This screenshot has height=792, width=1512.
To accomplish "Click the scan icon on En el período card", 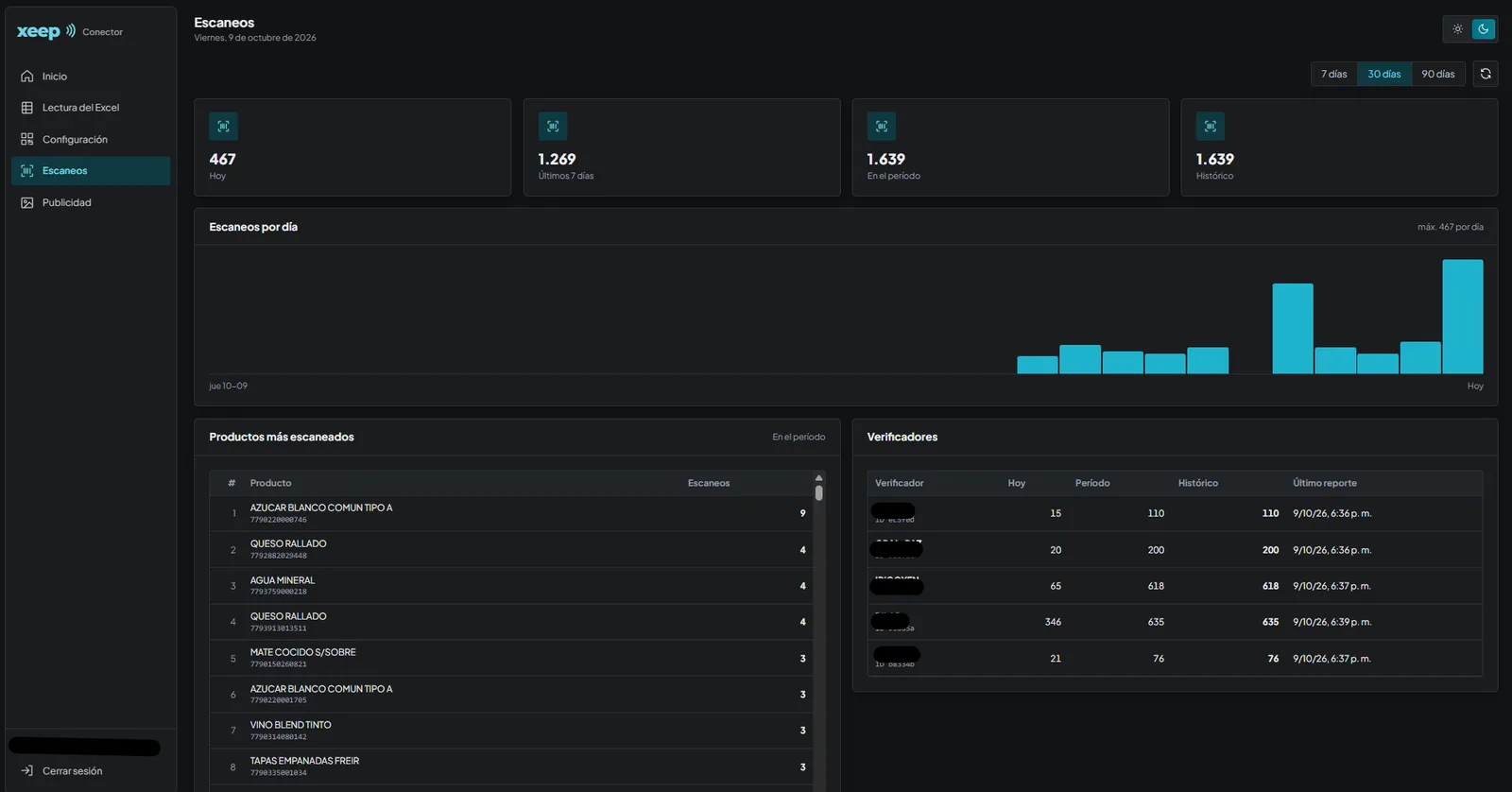I will point(882,127).
